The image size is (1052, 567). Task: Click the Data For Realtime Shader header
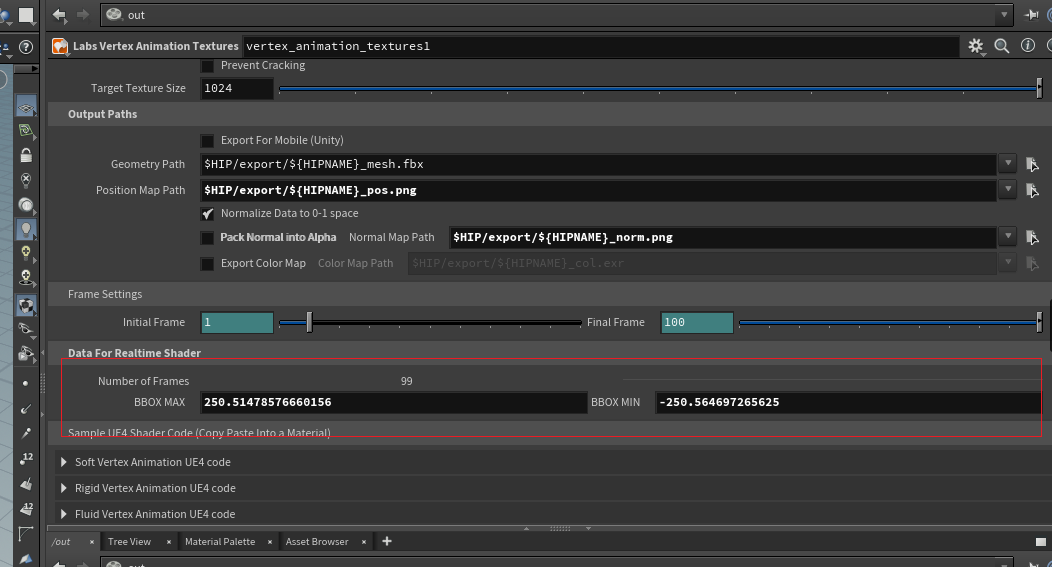(134, 353)
